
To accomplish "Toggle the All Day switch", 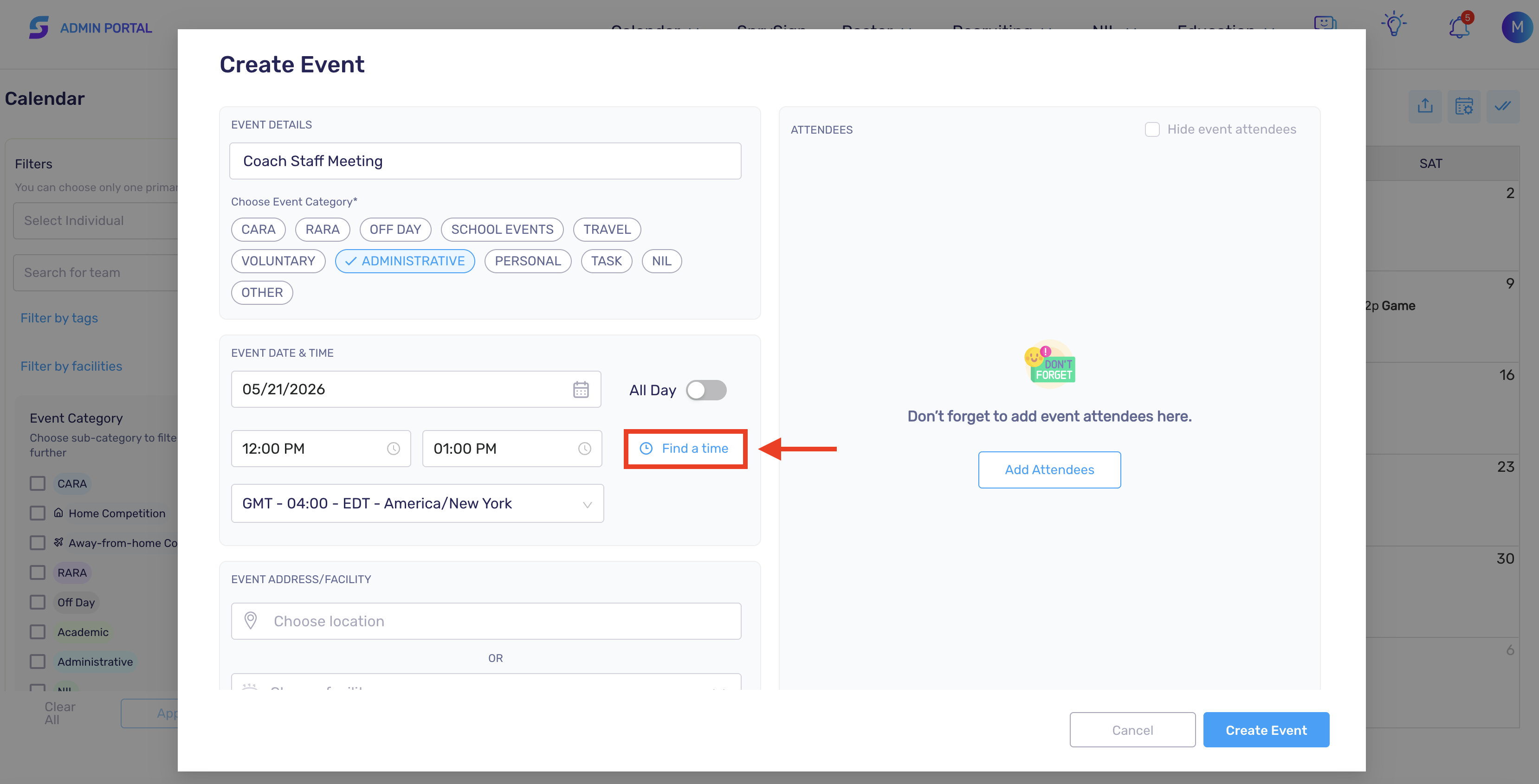I will click(x=706, y=390).
